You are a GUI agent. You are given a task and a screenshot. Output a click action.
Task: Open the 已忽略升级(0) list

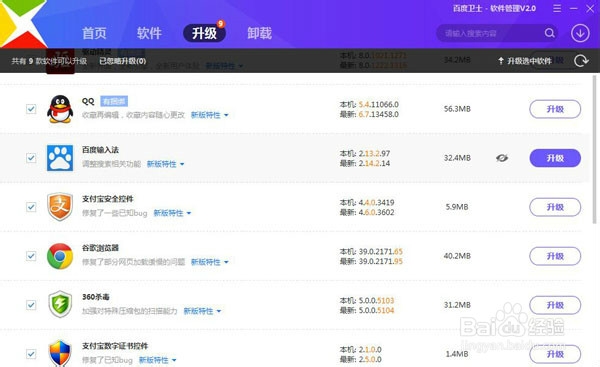click(122, 61)
